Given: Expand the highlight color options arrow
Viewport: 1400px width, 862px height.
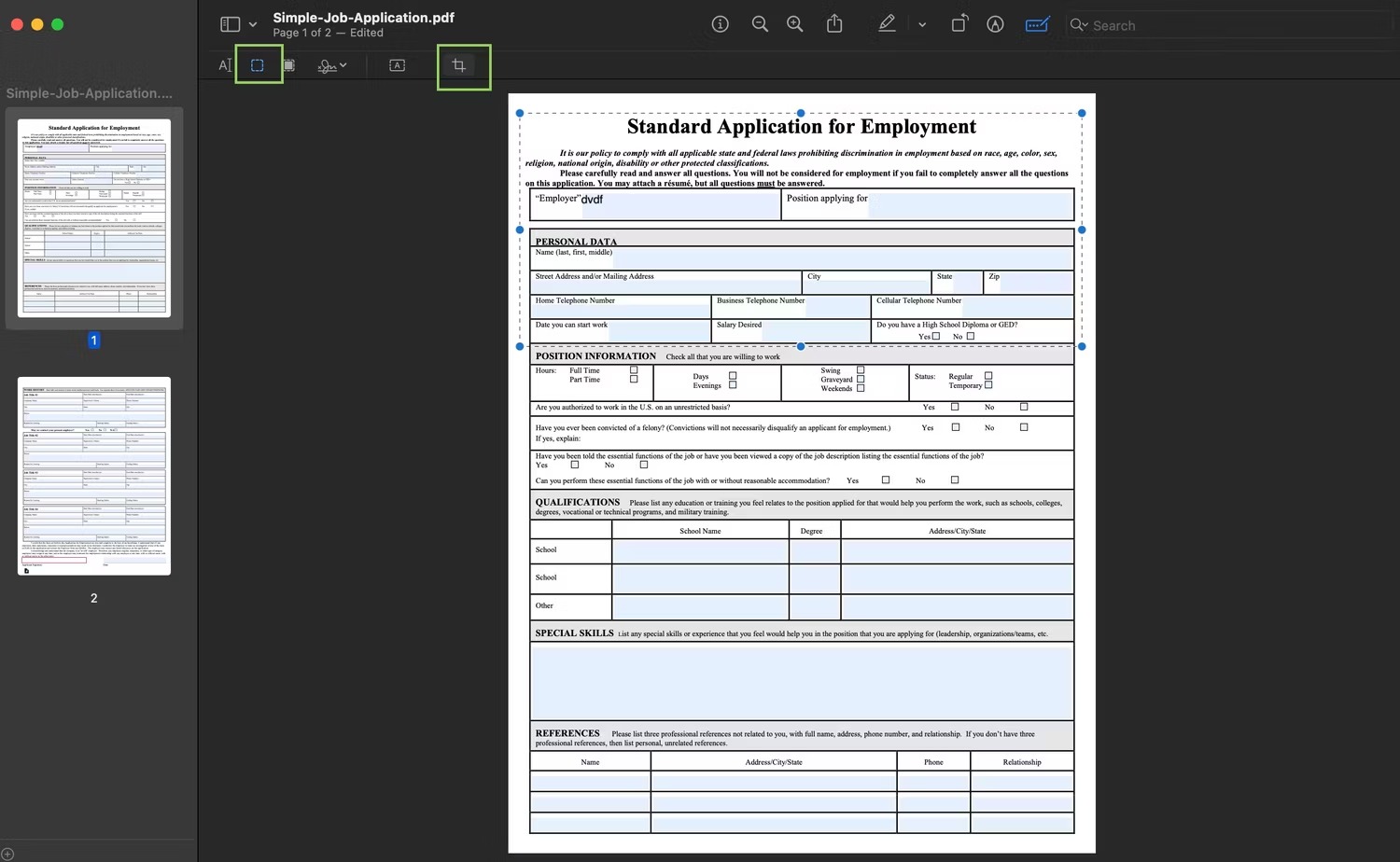Looking at the screenshot, I should click(x=922, y=25).
